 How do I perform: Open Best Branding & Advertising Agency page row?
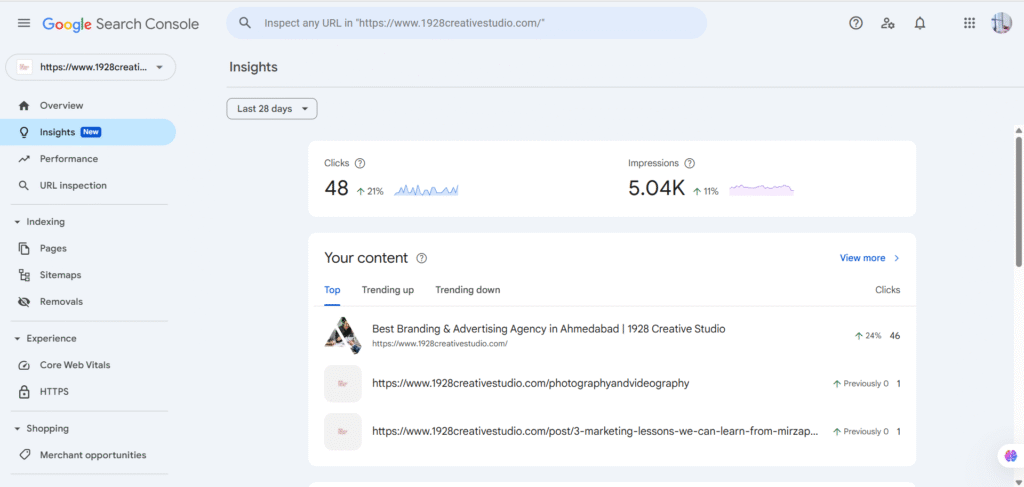coord(612,336)
